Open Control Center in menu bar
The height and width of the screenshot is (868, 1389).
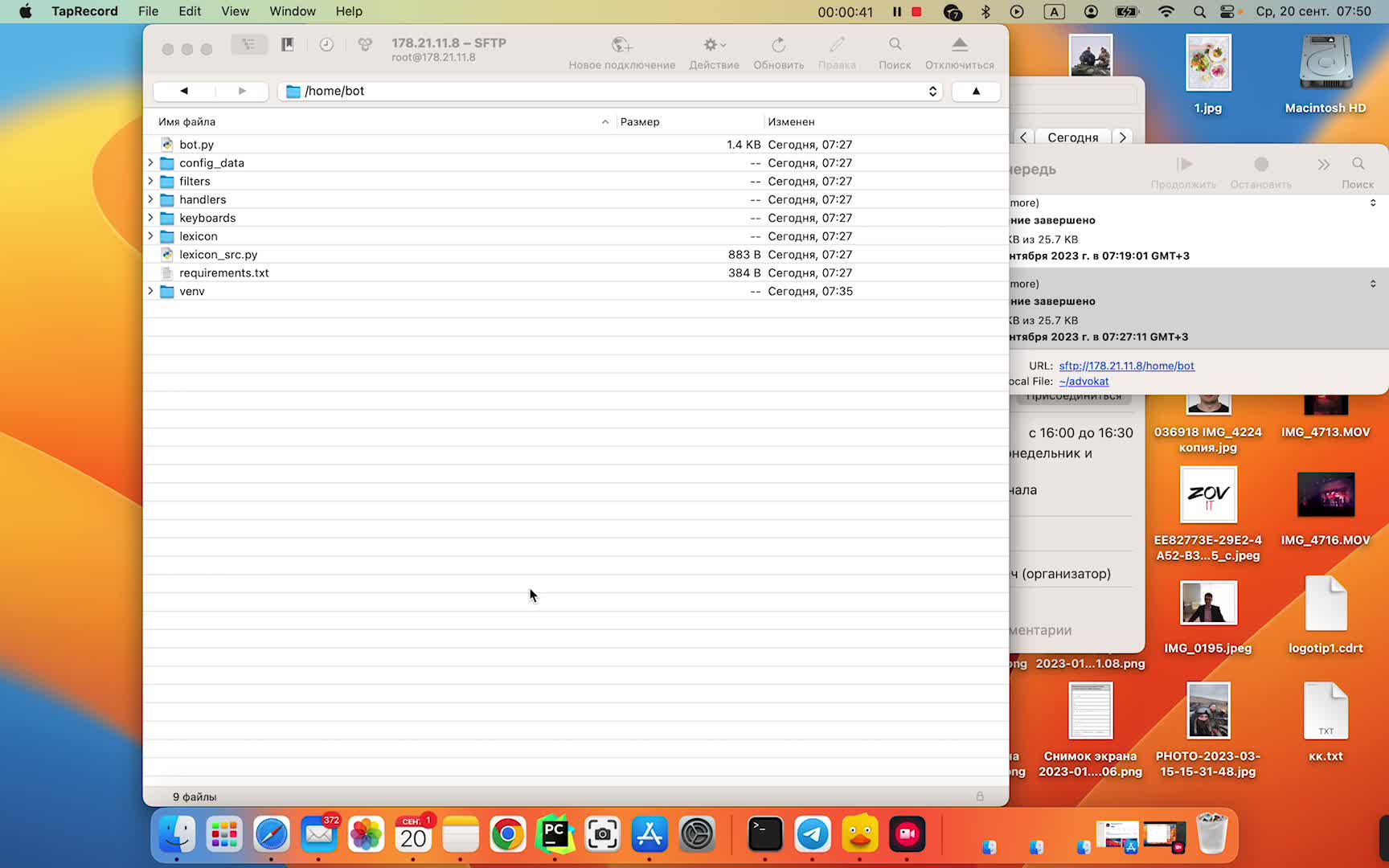pos(1227,11)
